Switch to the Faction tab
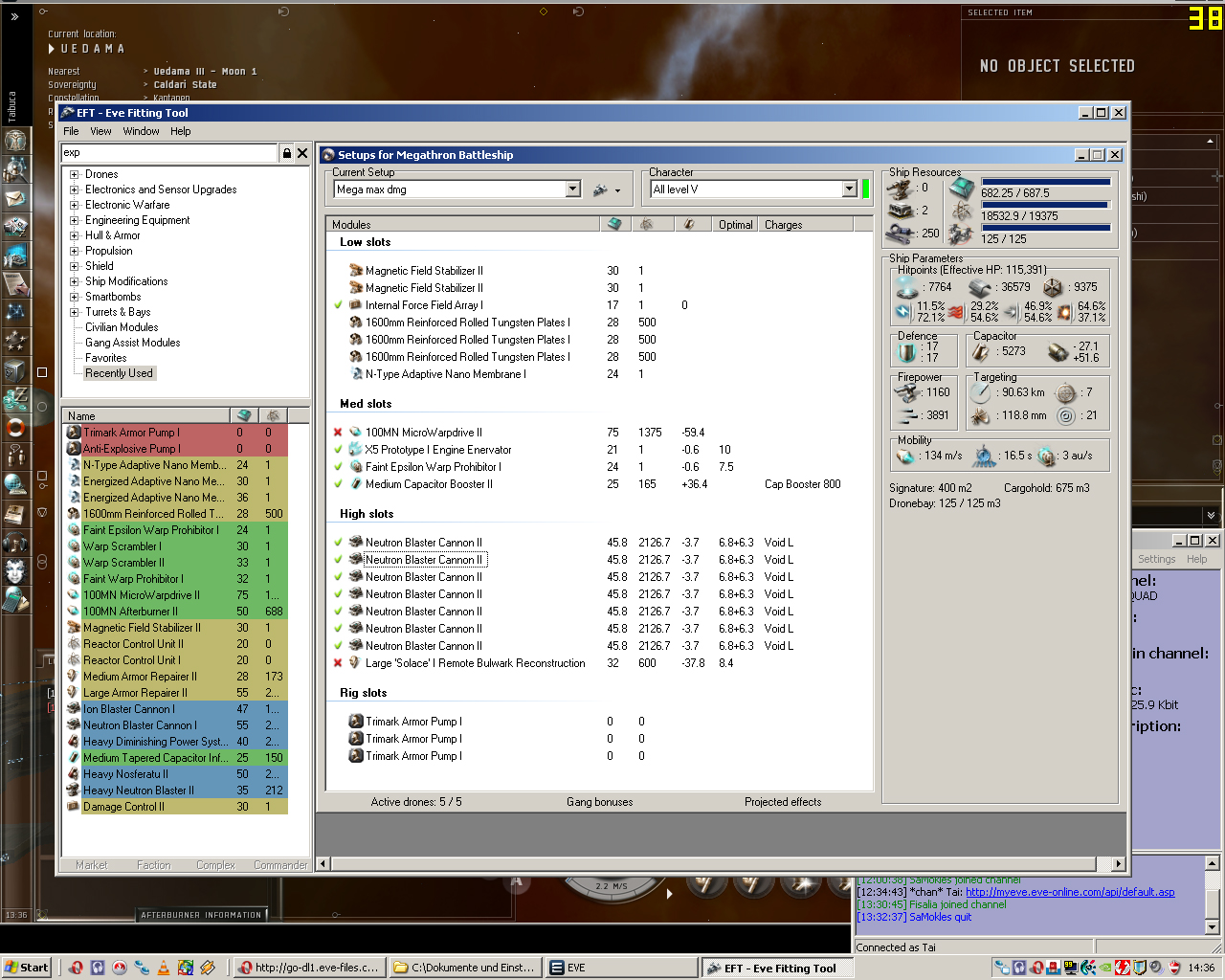This screenshot has height=980, width=1225. pyautogui.click(x=153, y=865)
